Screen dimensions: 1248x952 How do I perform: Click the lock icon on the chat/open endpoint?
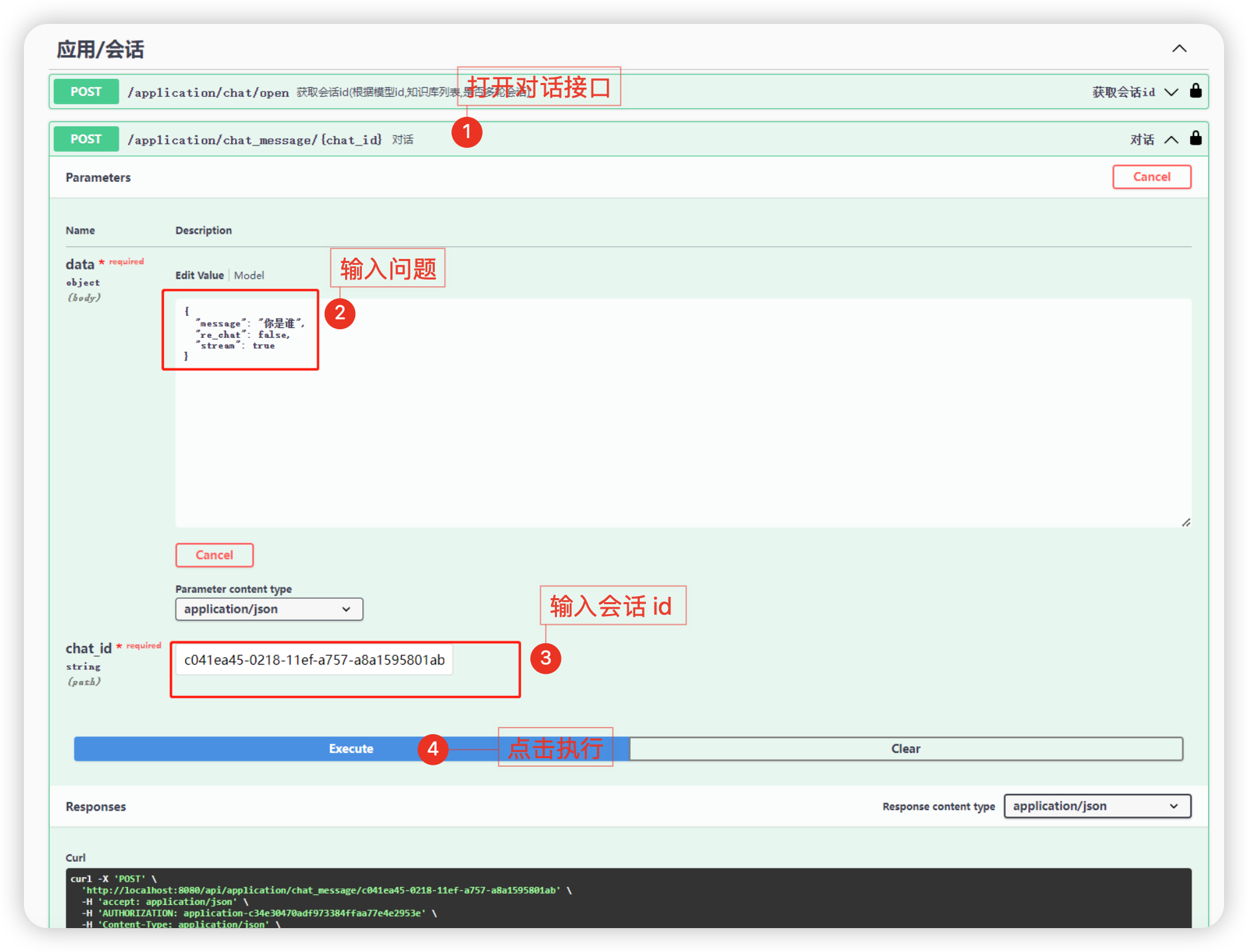point(1196,91)
